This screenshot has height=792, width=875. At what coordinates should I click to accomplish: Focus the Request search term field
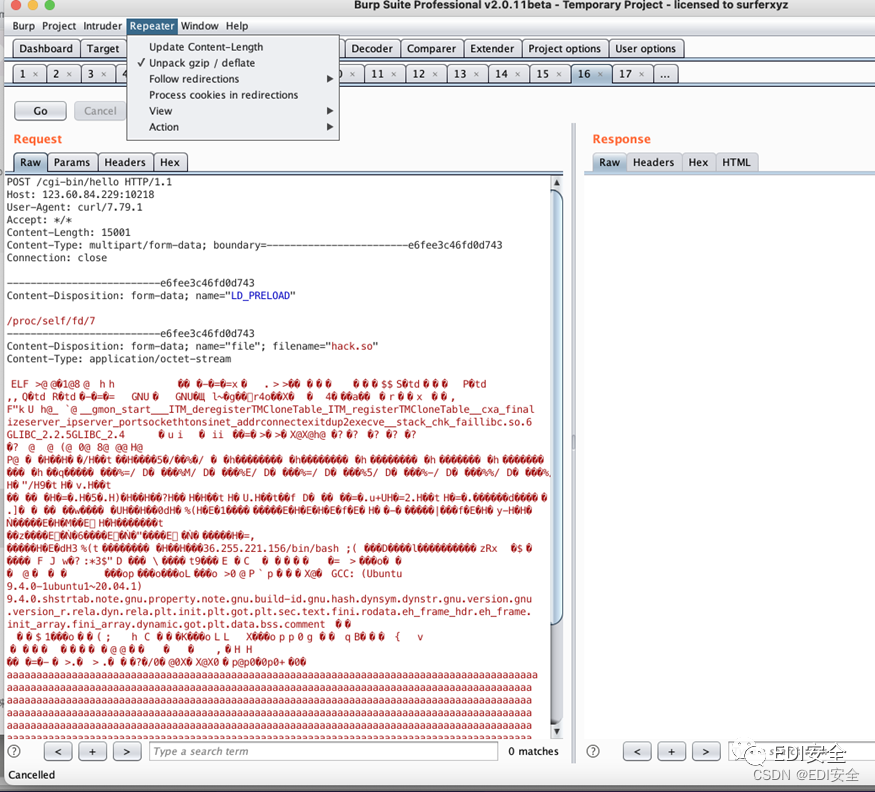pos(323,751)
